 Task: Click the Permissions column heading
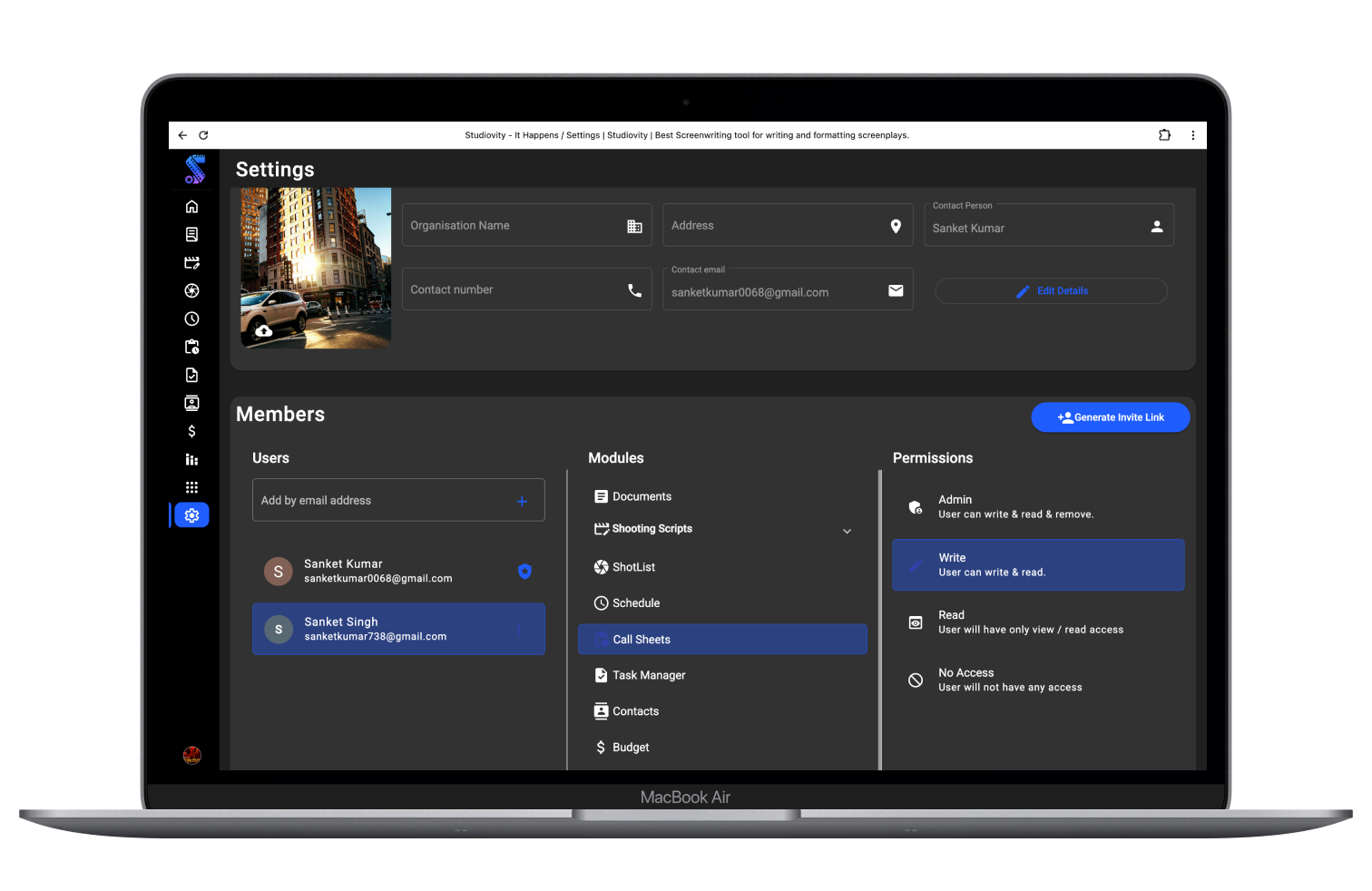[933, 458]
